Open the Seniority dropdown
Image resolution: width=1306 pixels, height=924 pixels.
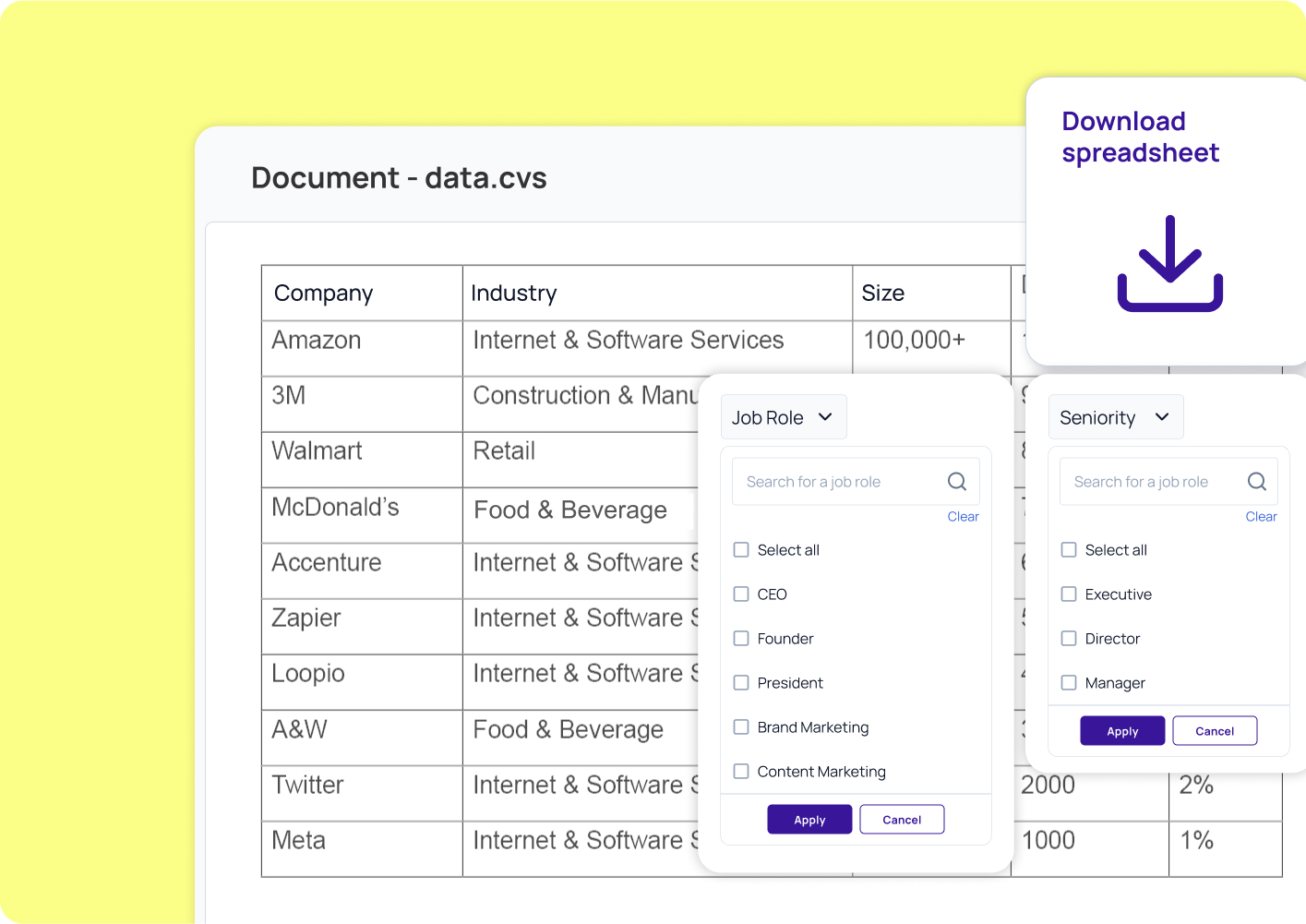(1116, 417)
